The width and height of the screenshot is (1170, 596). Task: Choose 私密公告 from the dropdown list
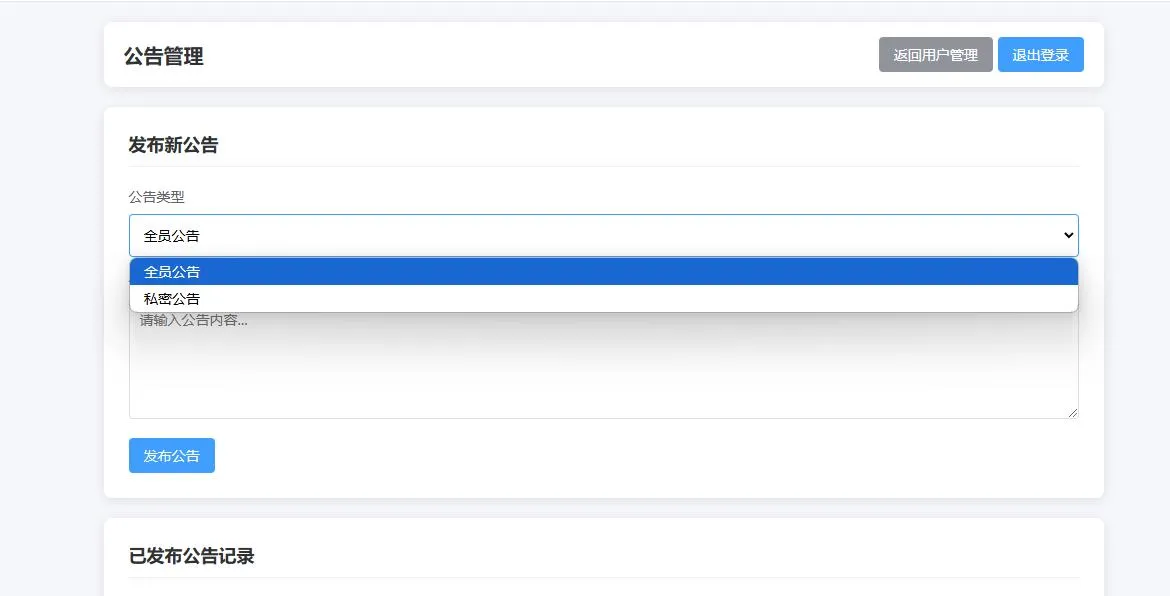point(603,299)
